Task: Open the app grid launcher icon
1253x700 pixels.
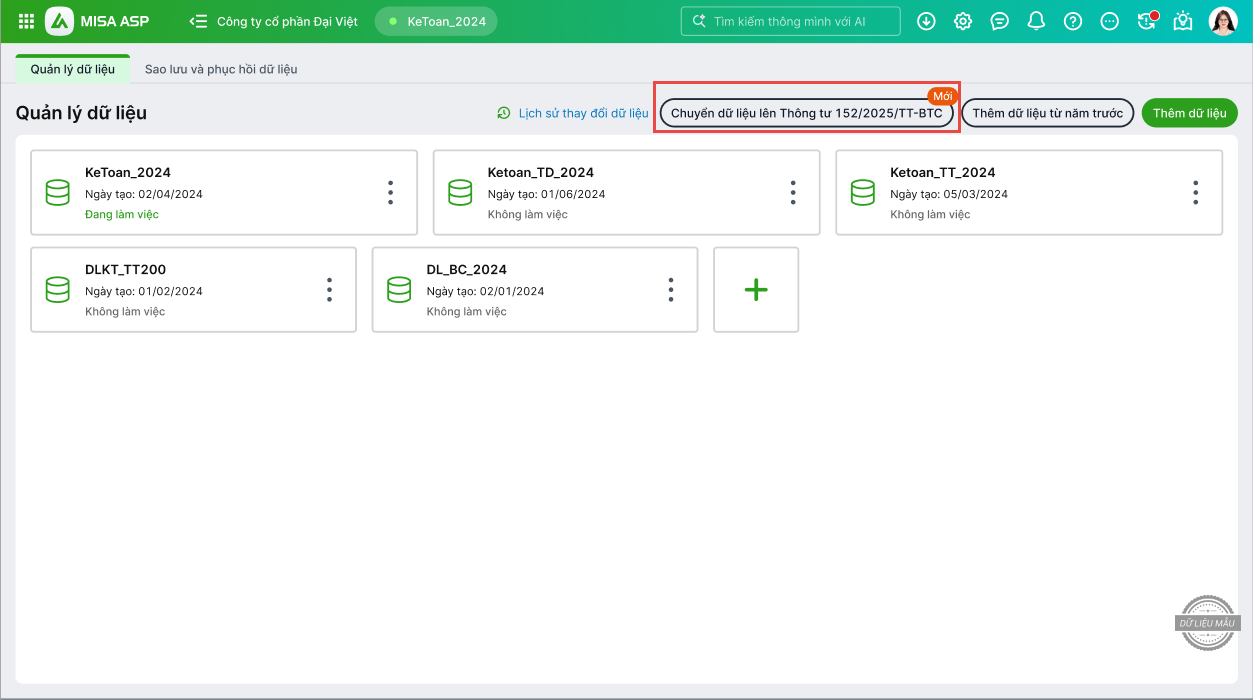Action: coord(26,21)
